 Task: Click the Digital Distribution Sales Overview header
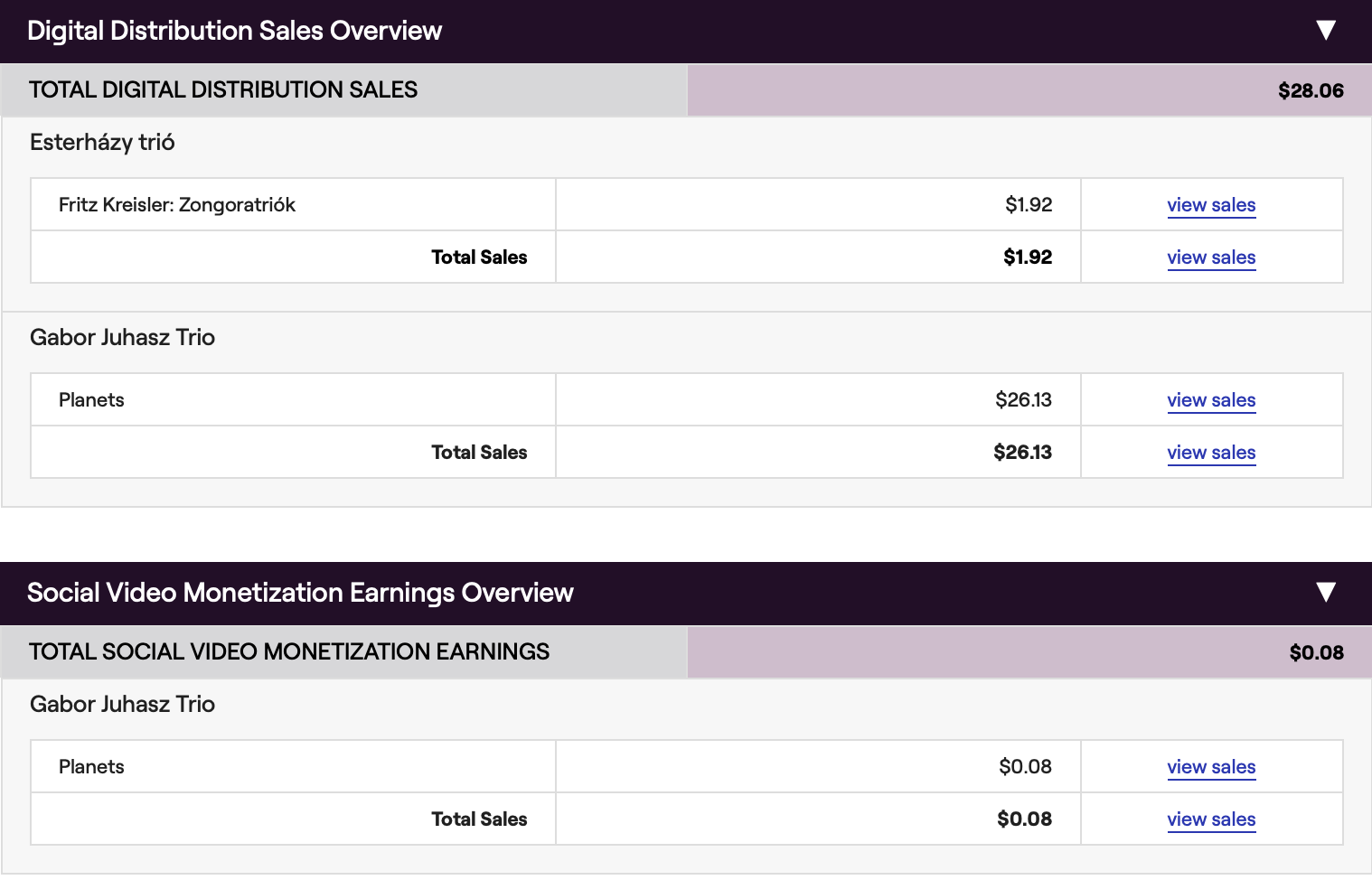click(234, 31)
